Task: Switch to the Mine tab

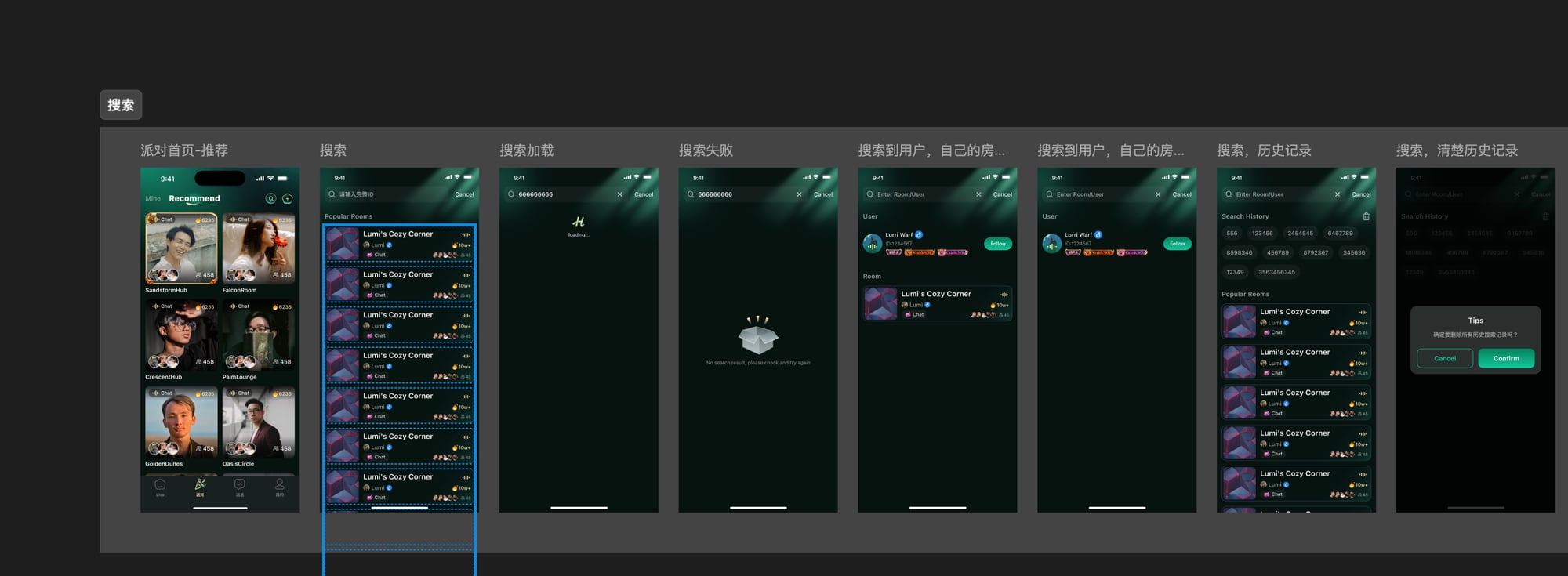Action: pos(153,199)
